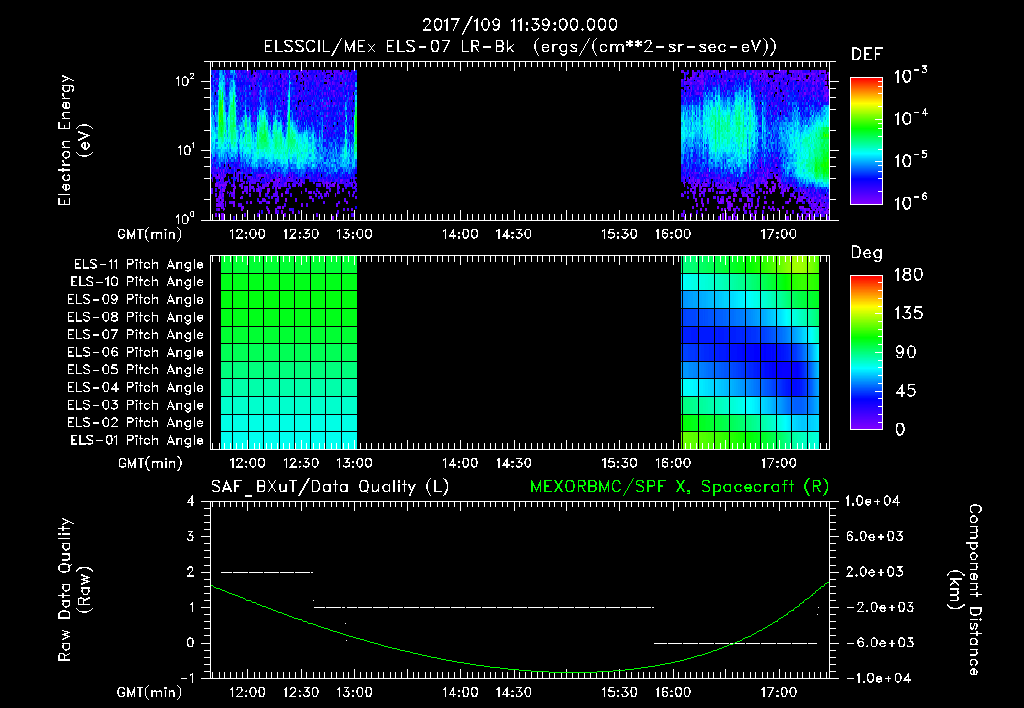Select the ELS-10 Pitch Angle row label
This screenshot has height=708, width=1024.
point(137,282)
